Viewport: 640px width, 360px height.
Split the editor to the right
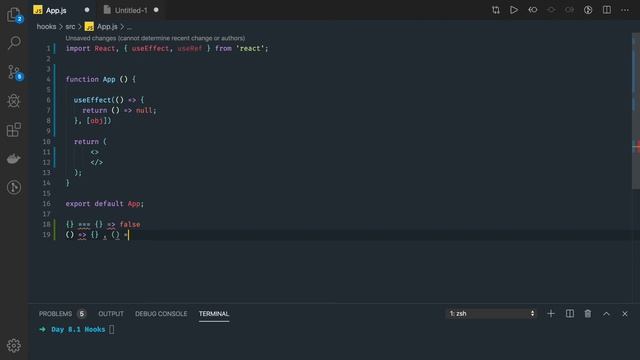tap(607, 10)
